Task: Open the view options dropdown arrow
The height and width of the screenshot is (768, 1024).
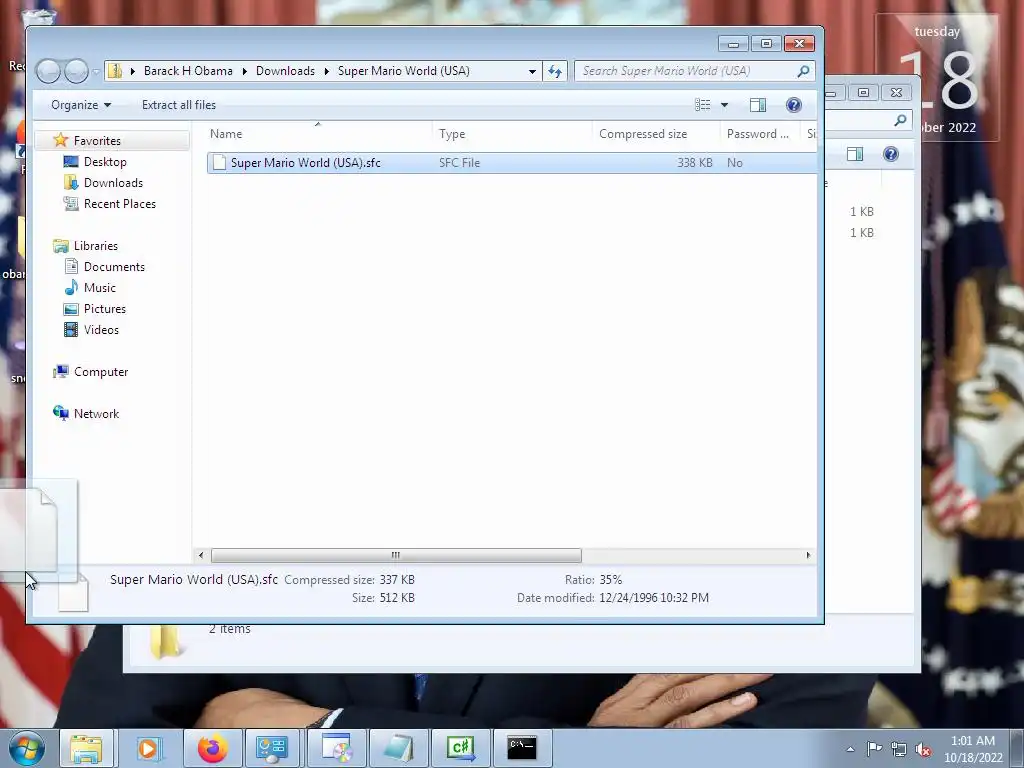Action: (x=724, y=104)
